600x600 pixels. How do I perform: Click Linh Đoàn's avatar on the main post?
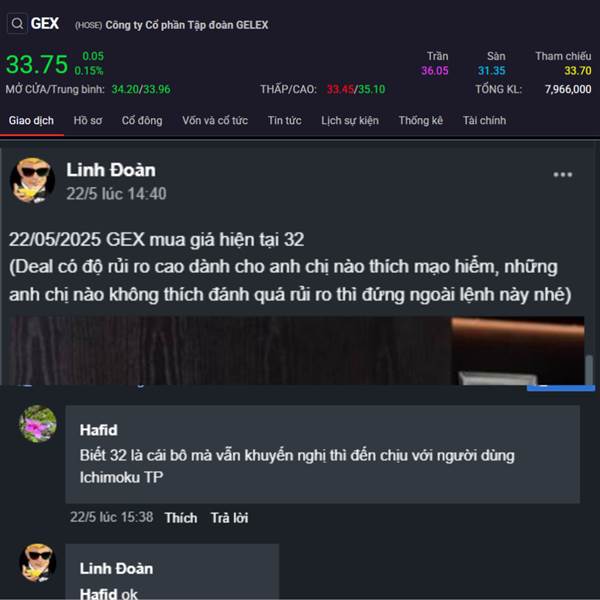(x=32, y=180)
